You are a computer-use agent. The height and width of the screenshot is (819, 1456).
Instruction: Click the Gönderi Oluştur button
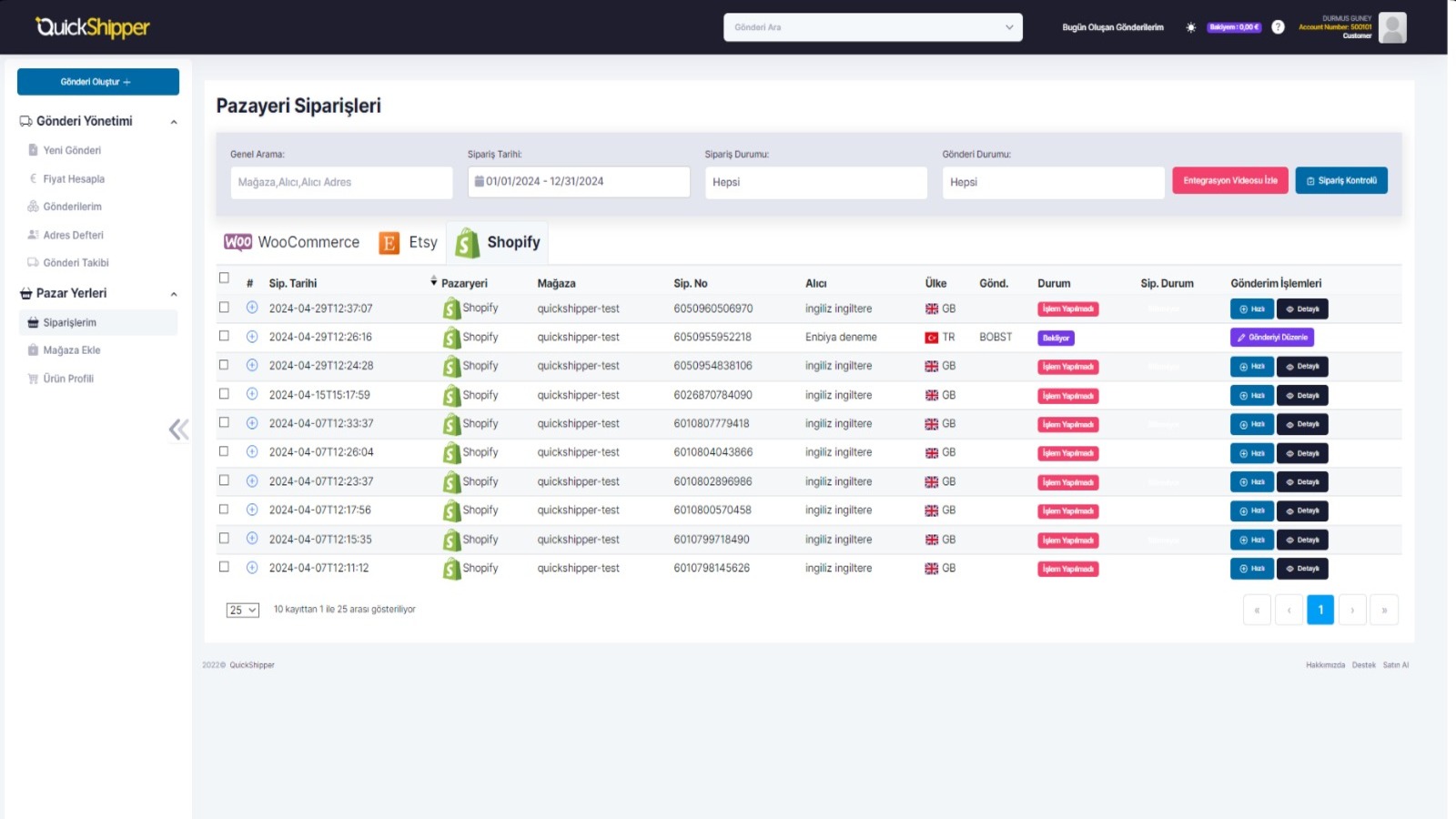pos(98,82)
